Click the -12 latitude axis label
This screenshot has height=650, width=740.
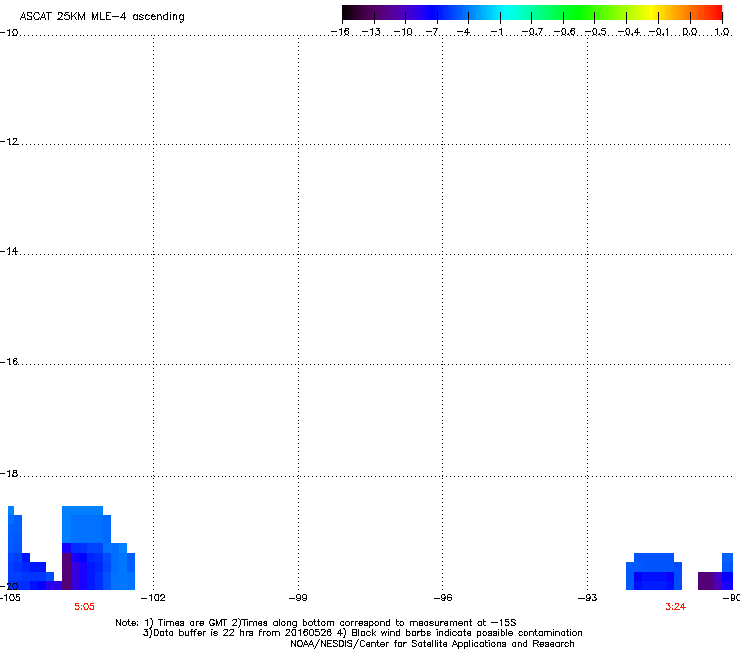pyautogui.click(x=9, y=141)
